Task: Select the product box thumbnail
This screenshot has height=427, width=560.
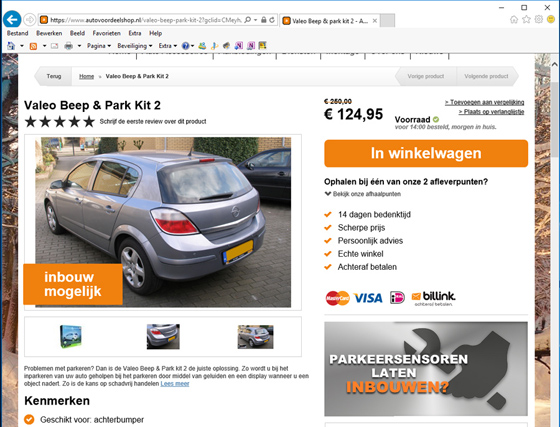Action: 71,336
